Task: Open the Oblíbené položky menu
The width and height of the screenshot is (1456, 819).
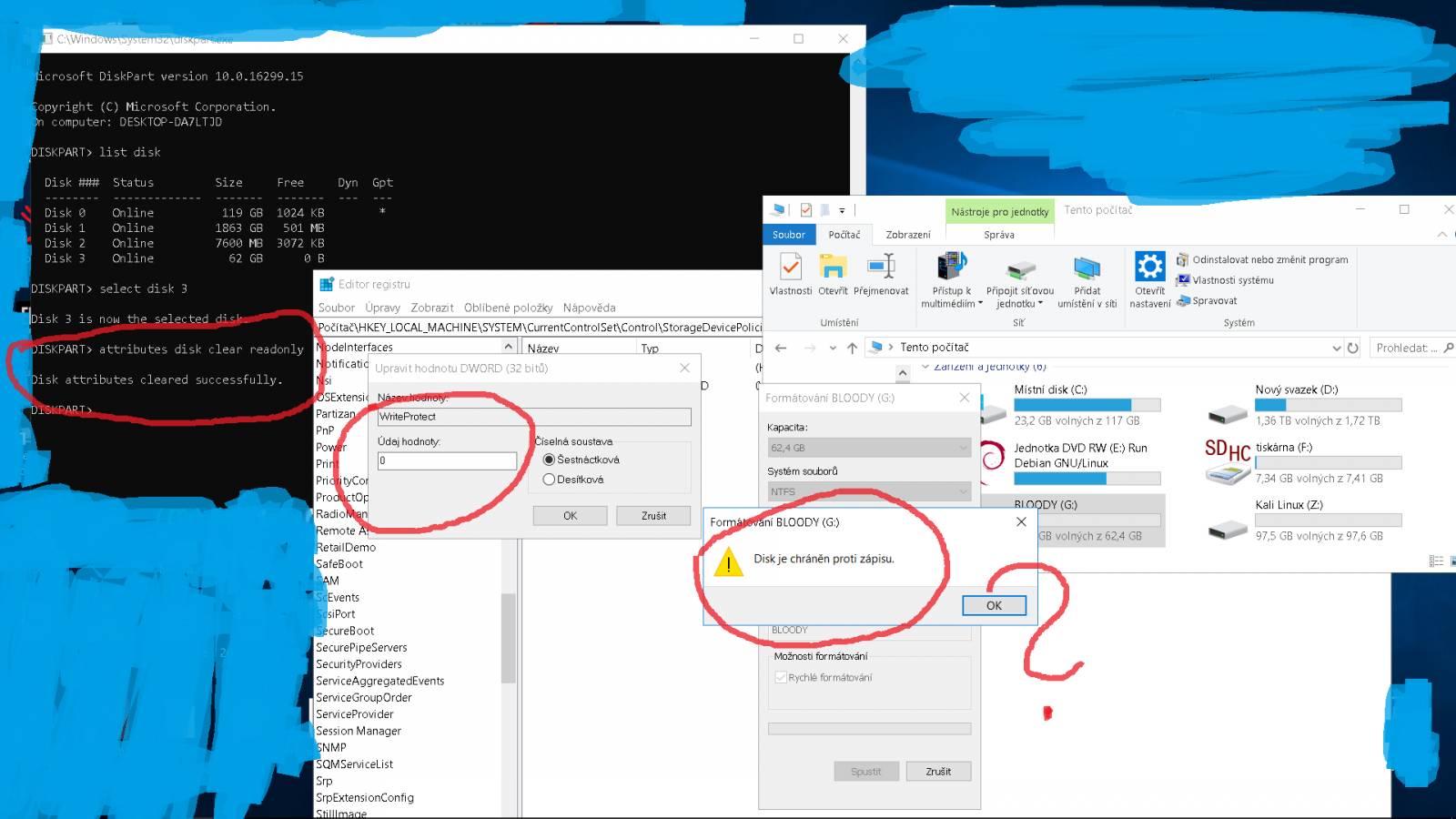Action: coord(508,308)
